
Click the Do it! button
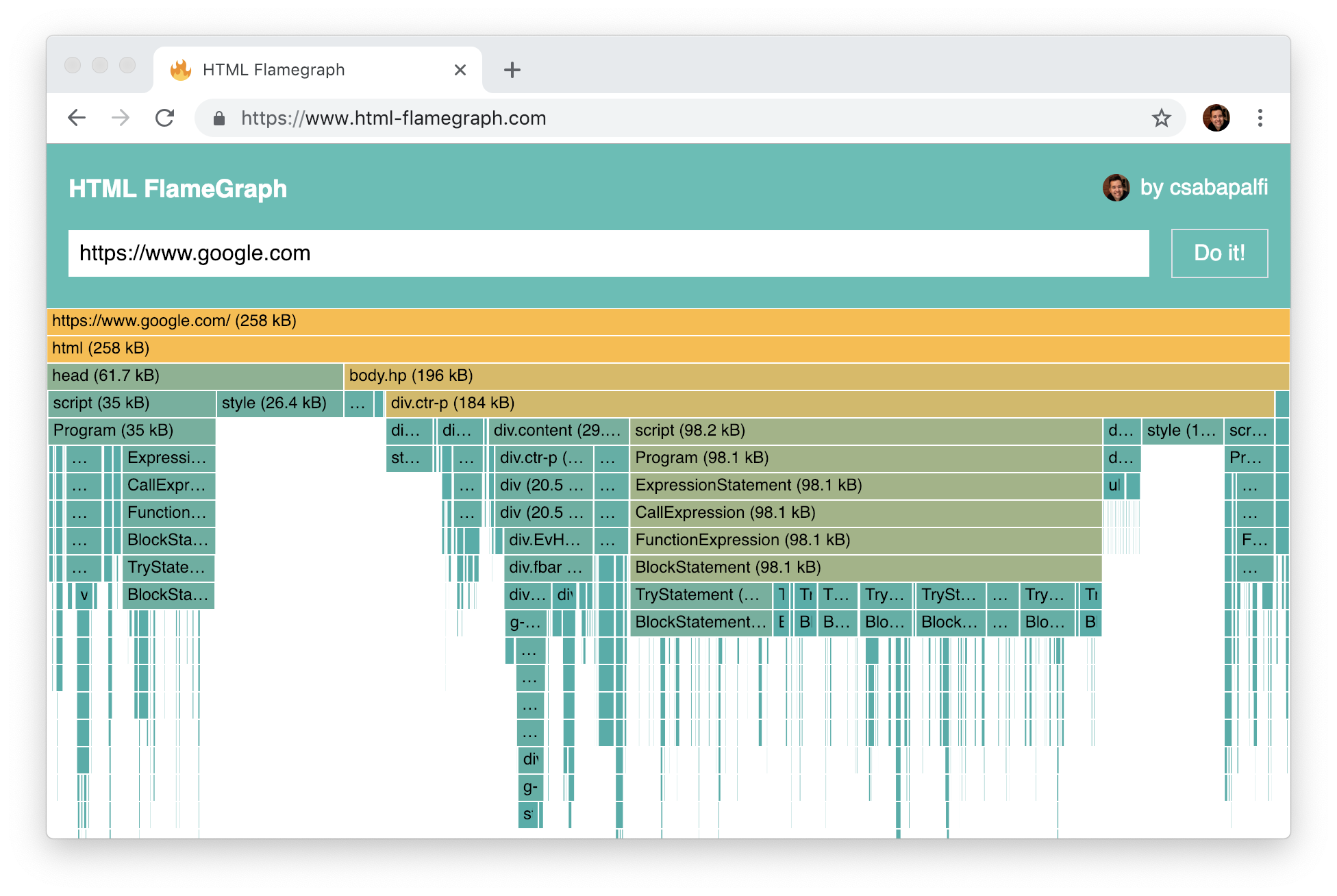(x=1219, y=253)
